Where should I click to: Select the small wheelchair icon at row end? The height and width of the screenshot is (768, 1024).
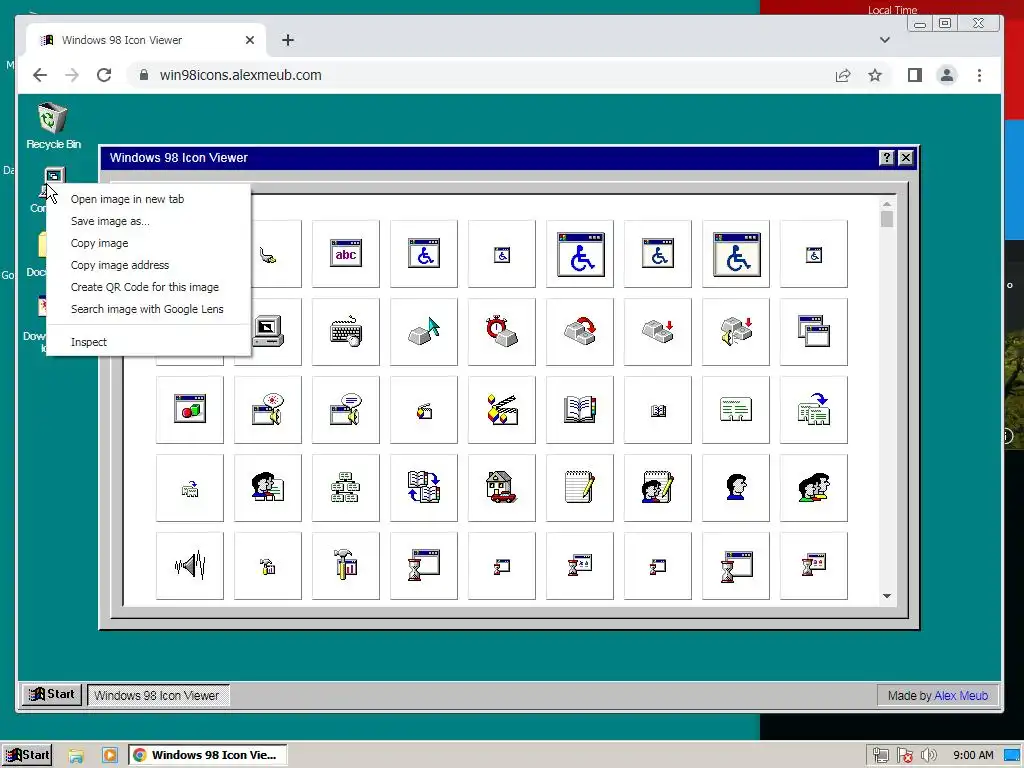pyautogui.click(x=813, y=253)
